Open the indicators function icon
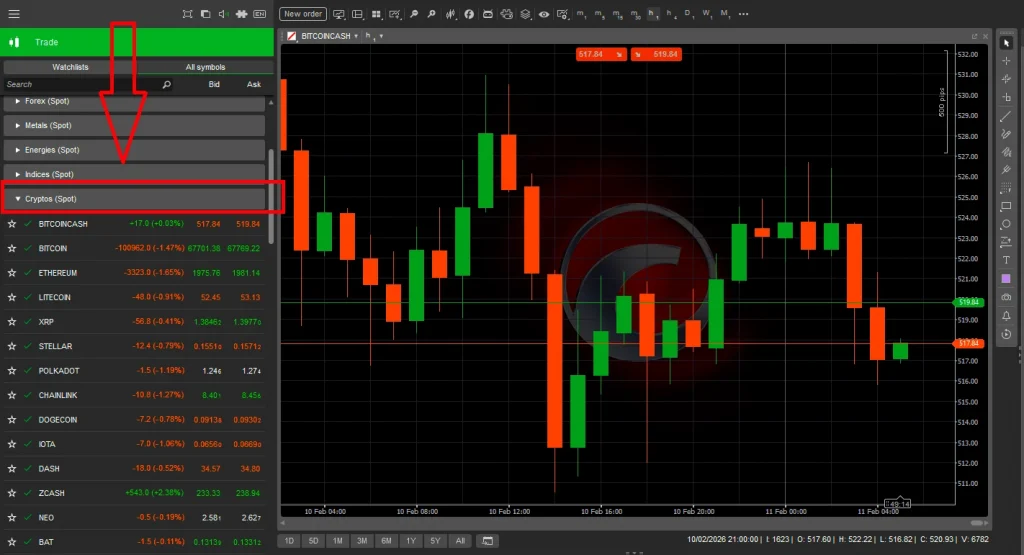 (469, 14)
